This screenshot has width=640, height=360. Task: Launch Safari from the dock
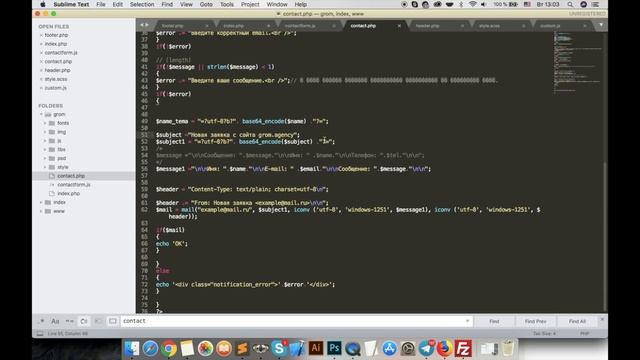coord(150,349)
